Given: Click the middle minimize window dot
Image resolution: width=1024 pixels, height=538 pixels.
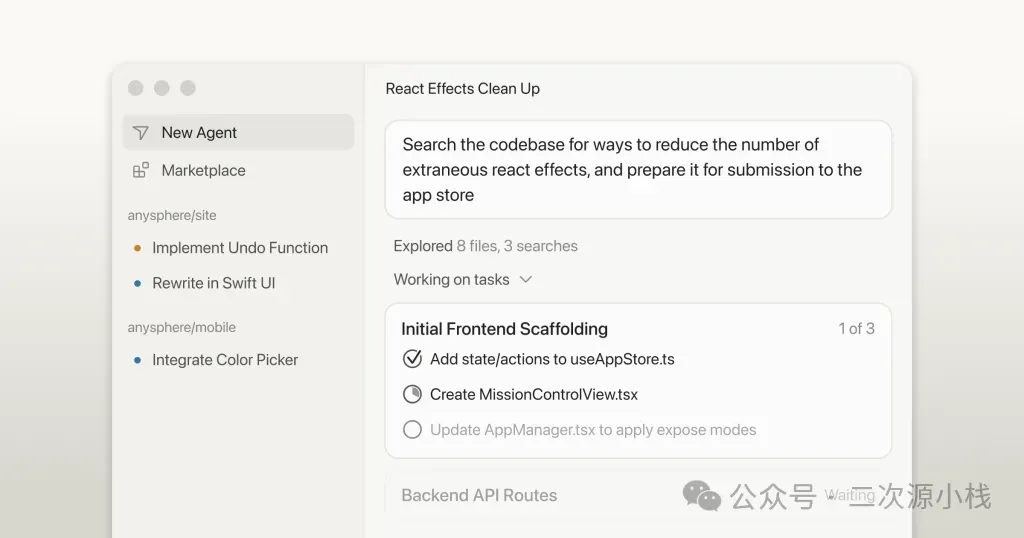Looking at the screenshot, I should [x=161, y=88].
